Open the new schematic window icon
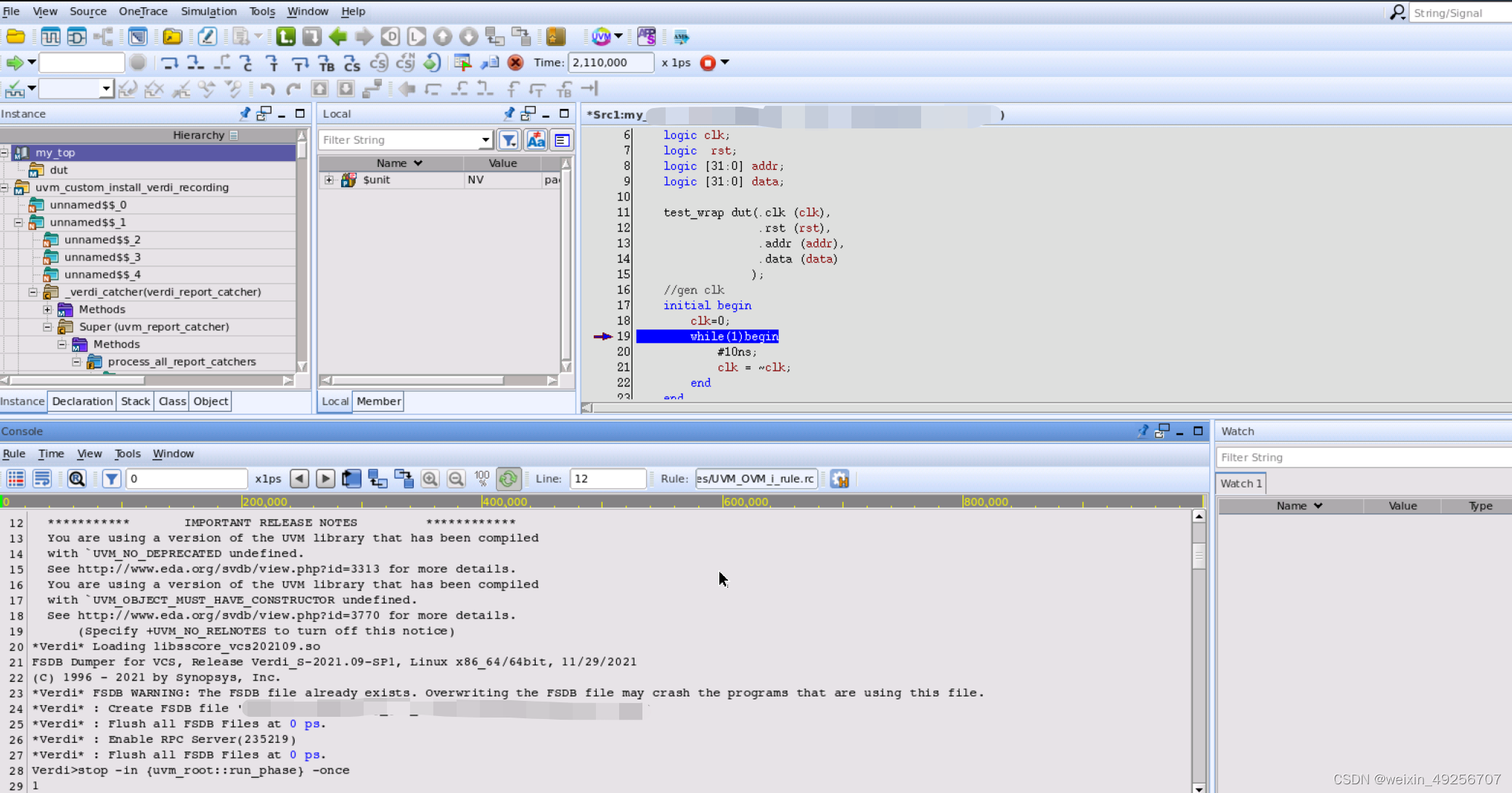 click(76, 36)
